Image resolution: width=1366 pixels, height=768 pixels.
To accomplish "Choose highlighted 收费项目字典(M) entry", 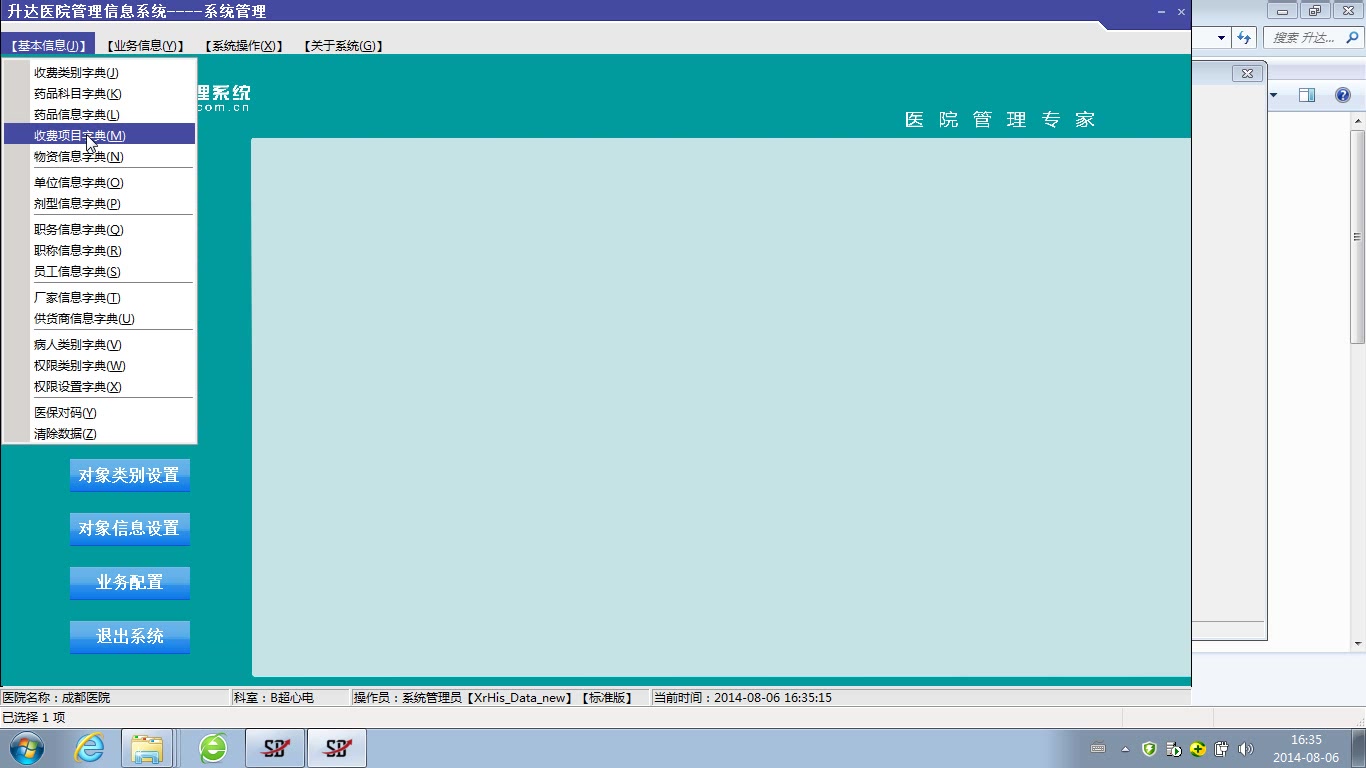I will [x=99, y=135].
